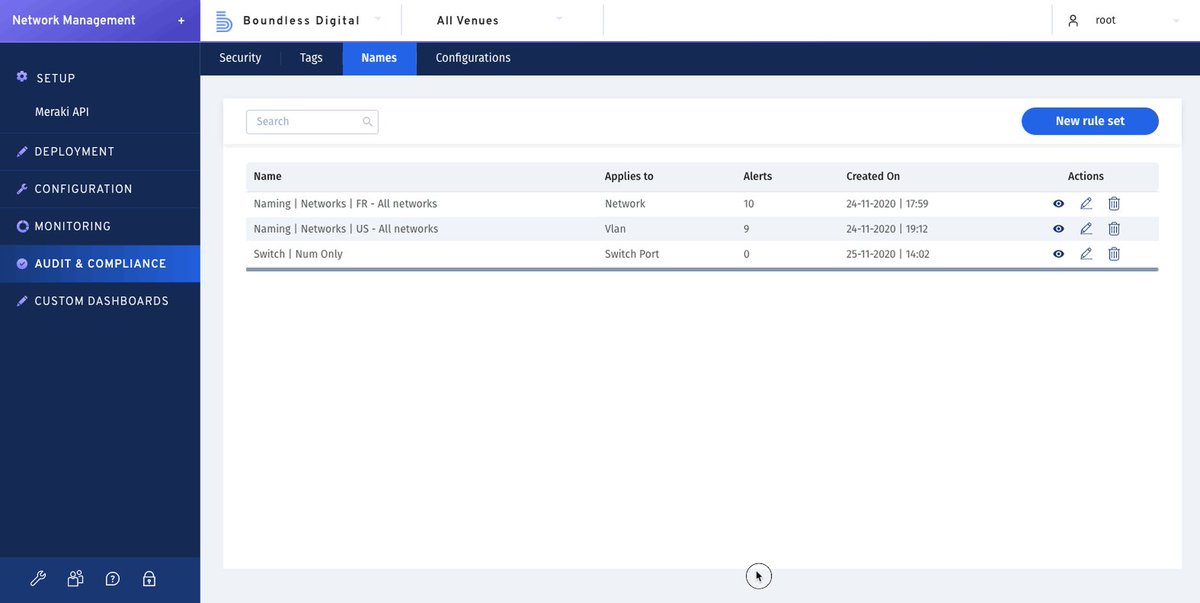The image size is (1200, 603).
Task: Open the All Venues dropdown
Action: 559,19
